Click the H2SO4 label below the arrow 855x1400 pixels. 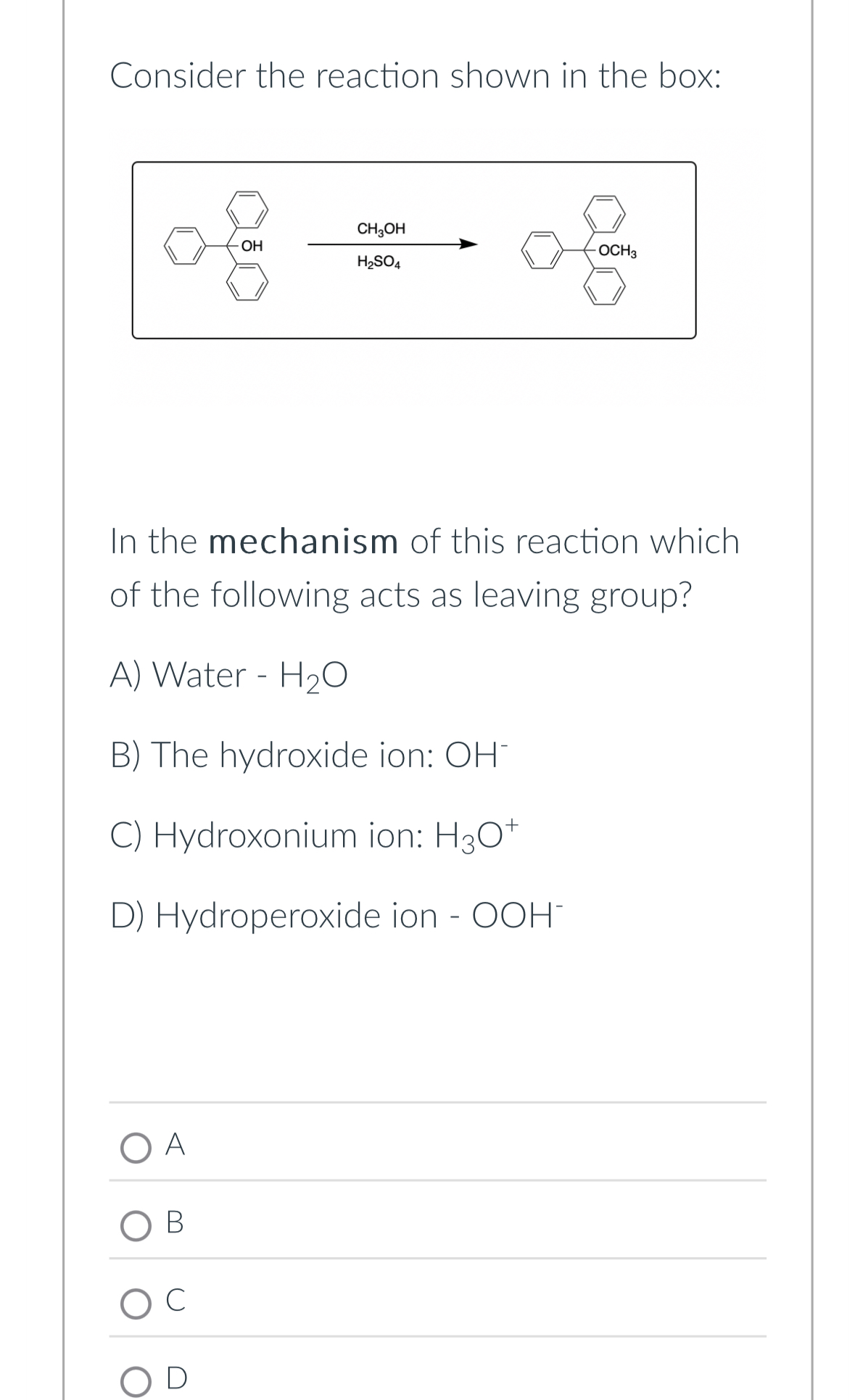tap(379, 262)
